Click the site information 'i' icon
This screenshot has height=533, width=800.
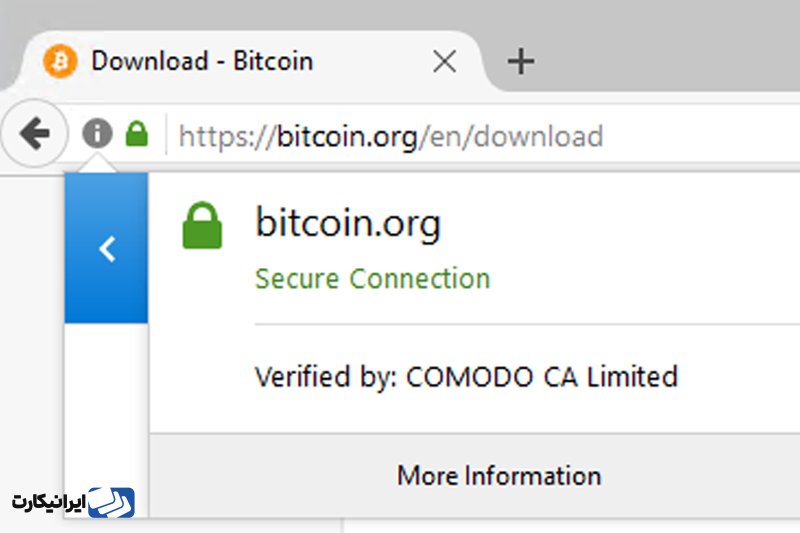[97, 134]
